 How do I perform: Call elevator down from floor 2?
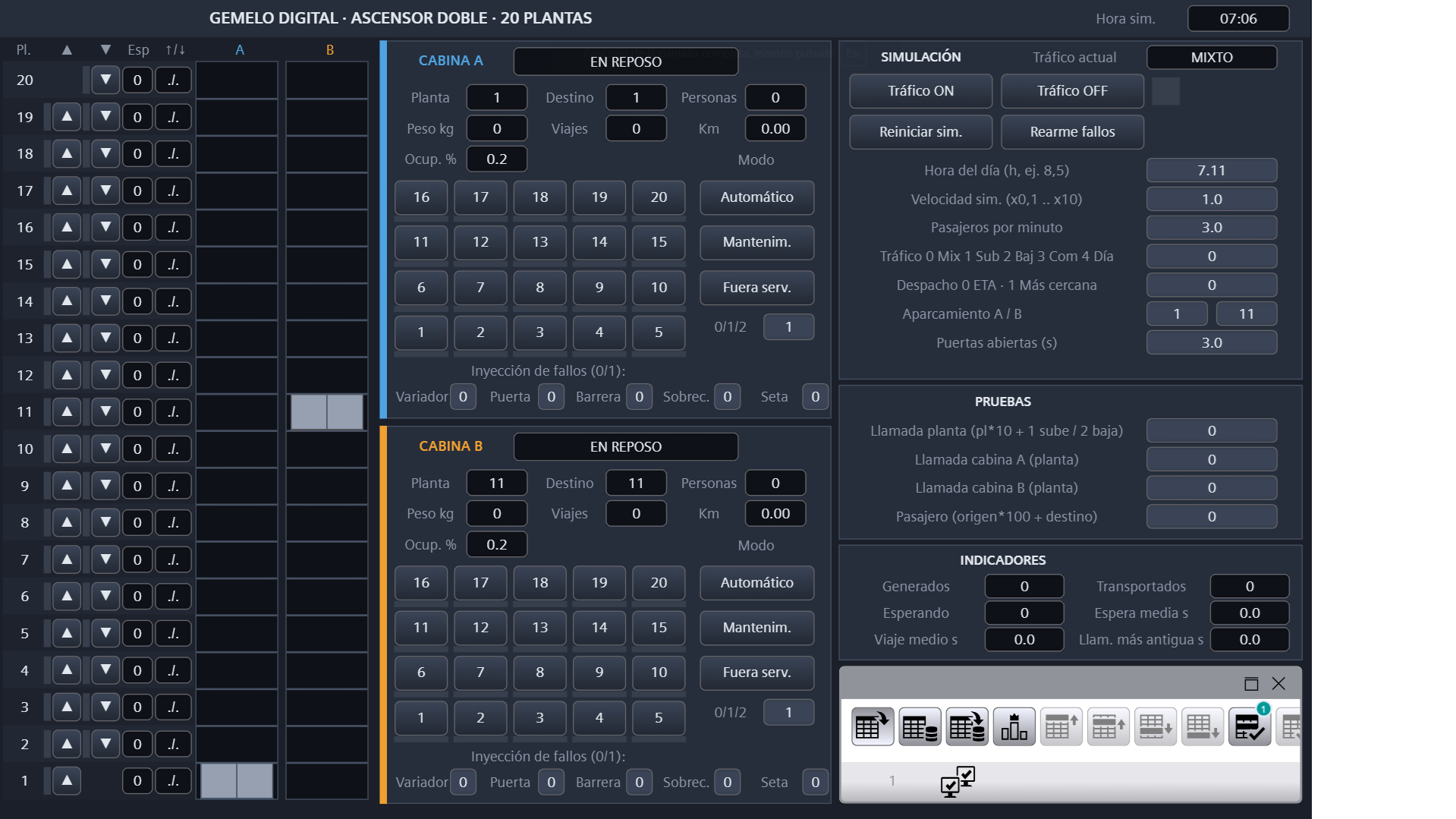(x=105, y=744)
